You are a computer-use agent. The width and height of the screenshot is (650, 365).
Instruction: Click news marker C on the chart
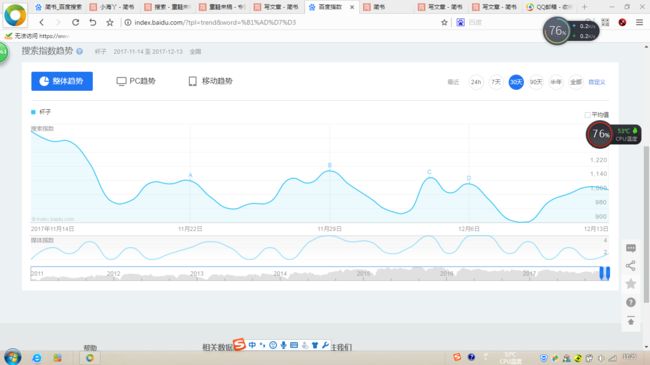click(x=429, y=172)
